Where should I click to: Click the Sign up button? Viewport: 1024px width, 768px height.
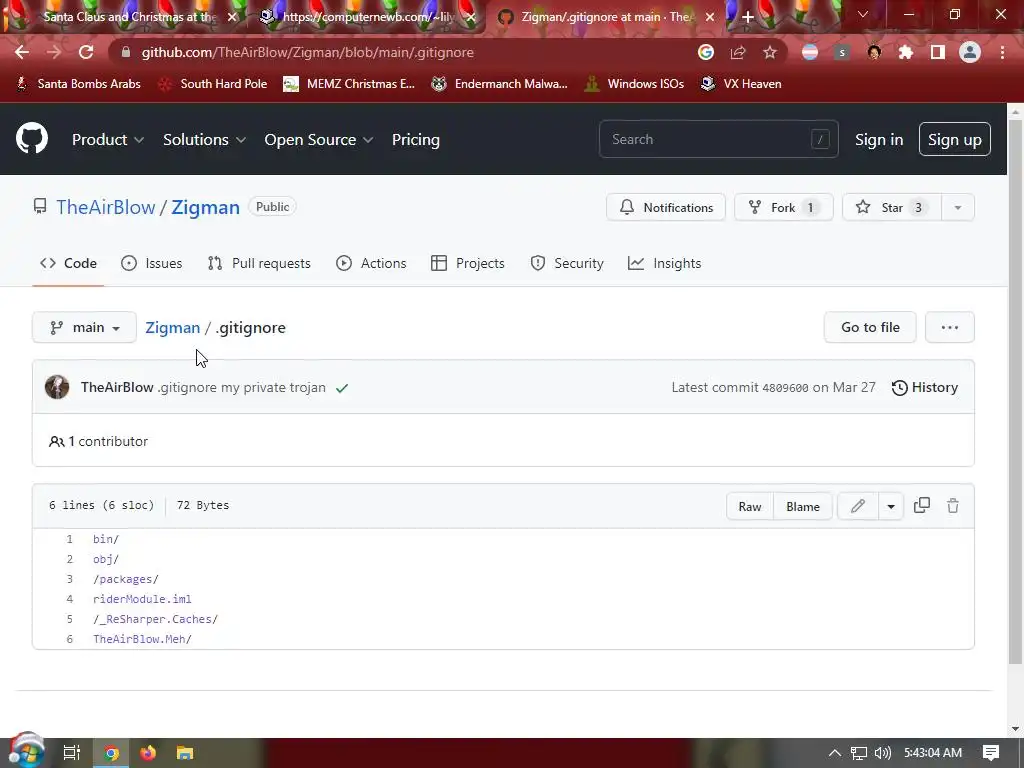[955, 139]
